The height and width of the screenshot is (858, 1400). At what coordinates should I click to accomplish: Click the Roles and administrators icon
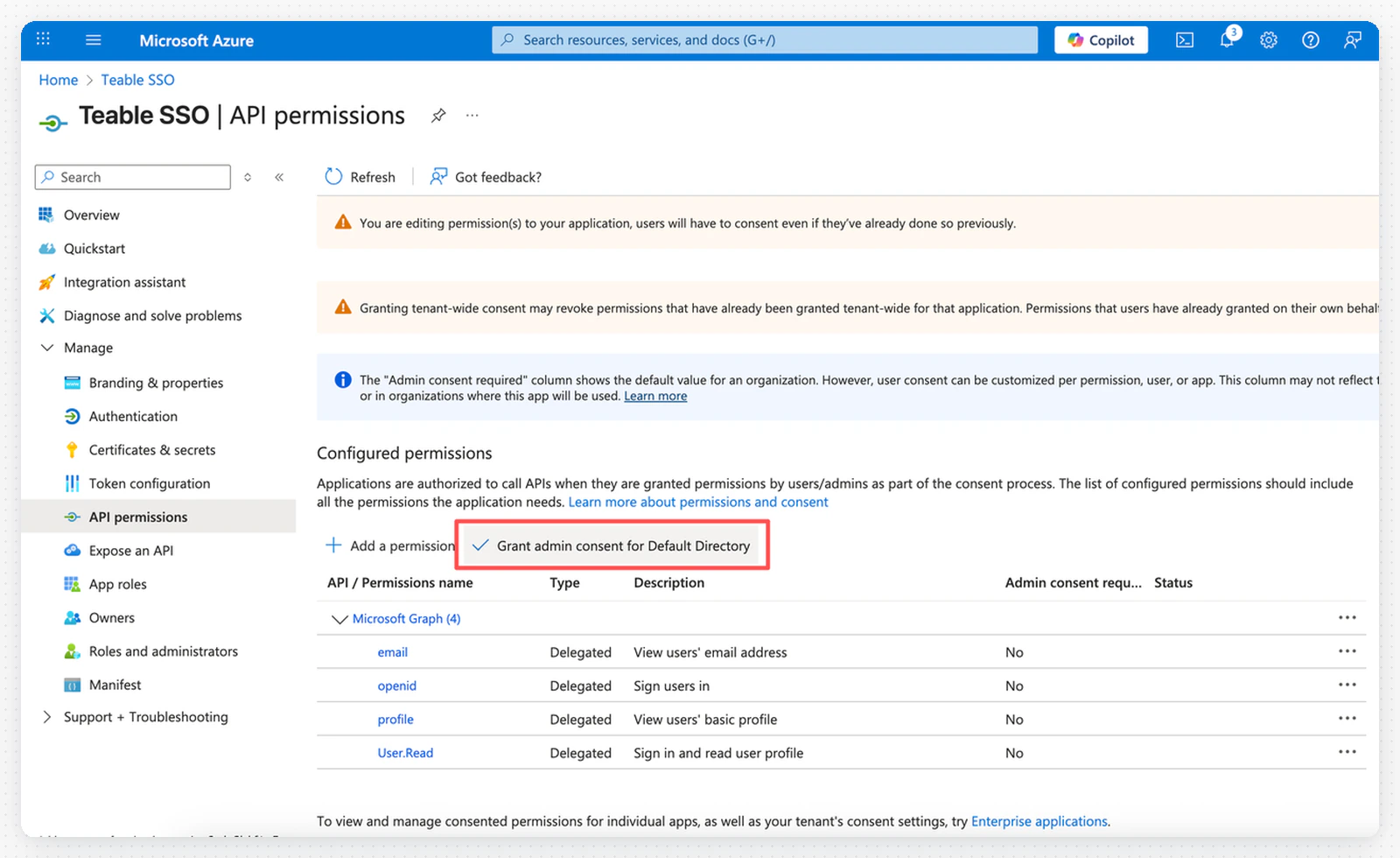(73, 651)
